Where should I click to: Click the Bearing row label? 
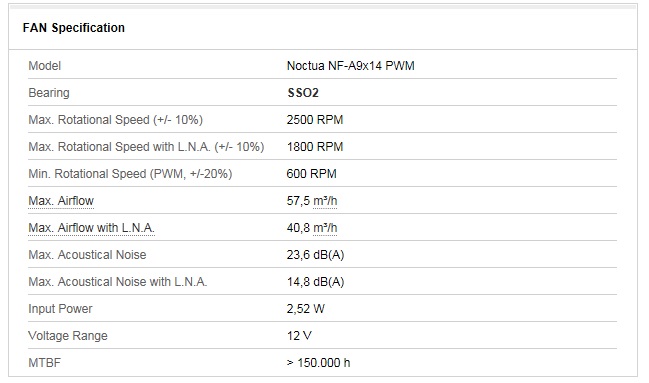coord(49,93)
